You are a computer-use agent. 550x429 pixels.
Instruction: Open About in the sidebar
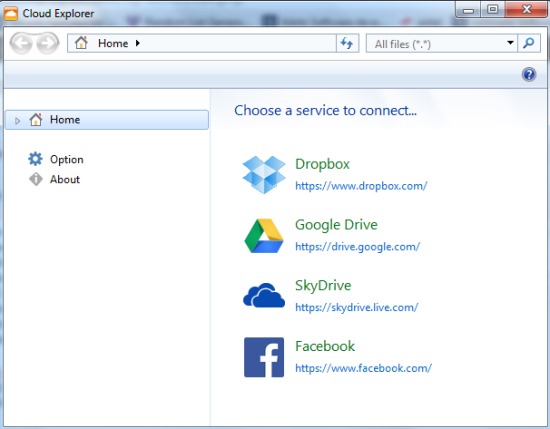[65, 179]
